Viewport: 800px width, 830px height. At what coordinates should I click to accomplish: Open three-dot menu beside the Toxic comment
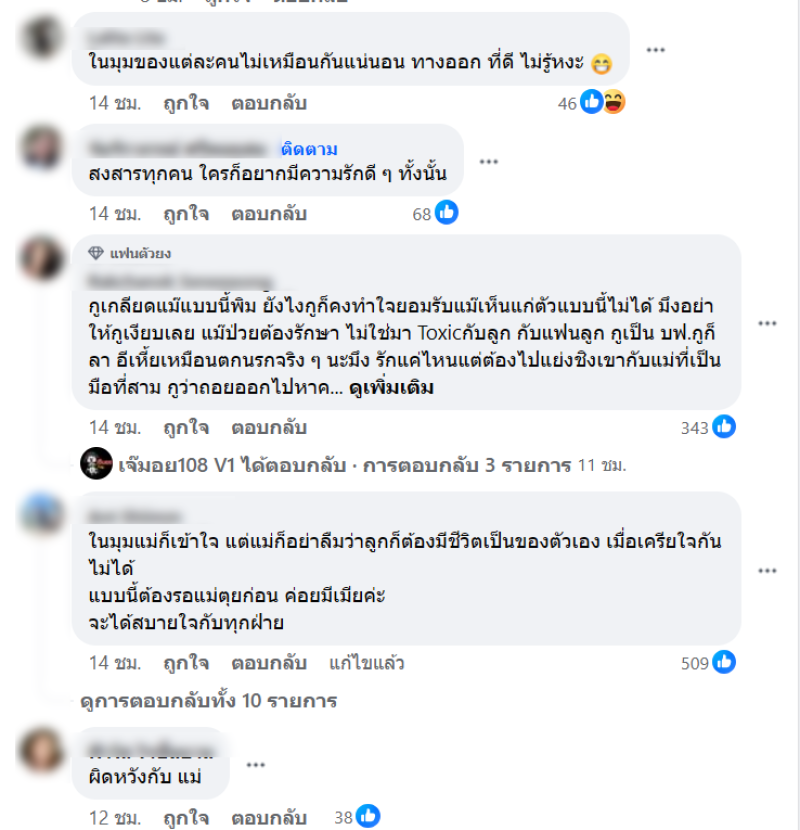(767, 323)
